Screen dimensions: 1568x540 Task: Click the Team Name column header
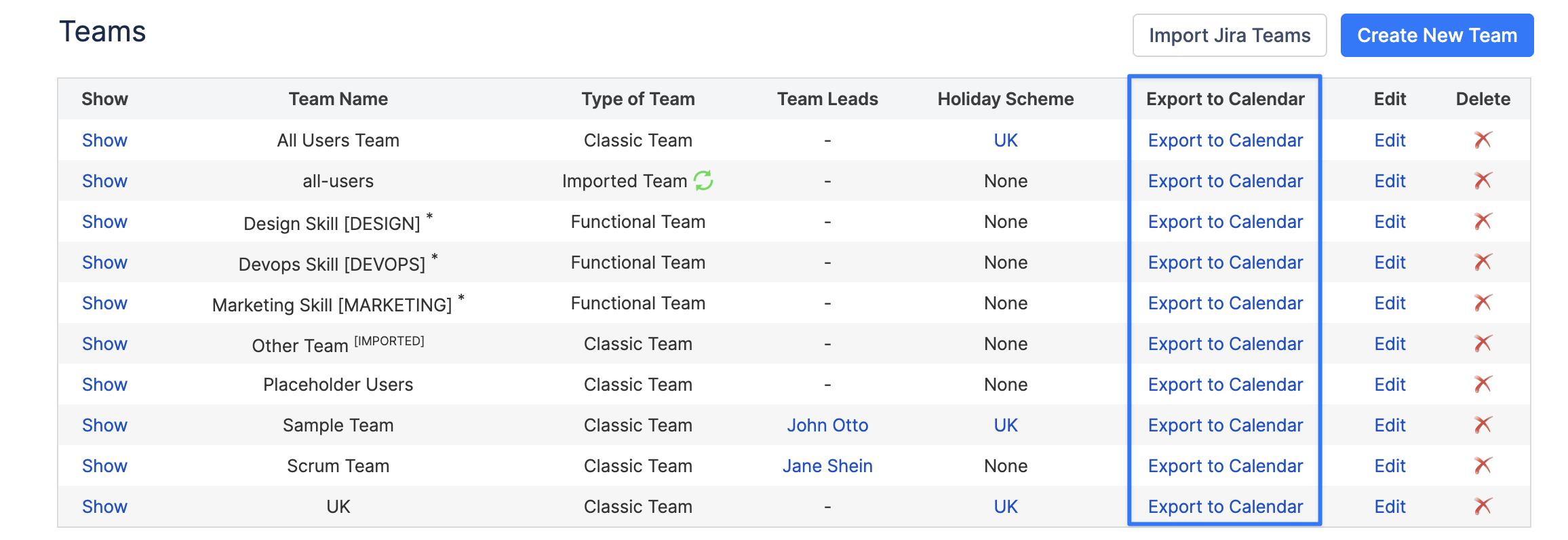pyautogui.click(x=338, y=99)
